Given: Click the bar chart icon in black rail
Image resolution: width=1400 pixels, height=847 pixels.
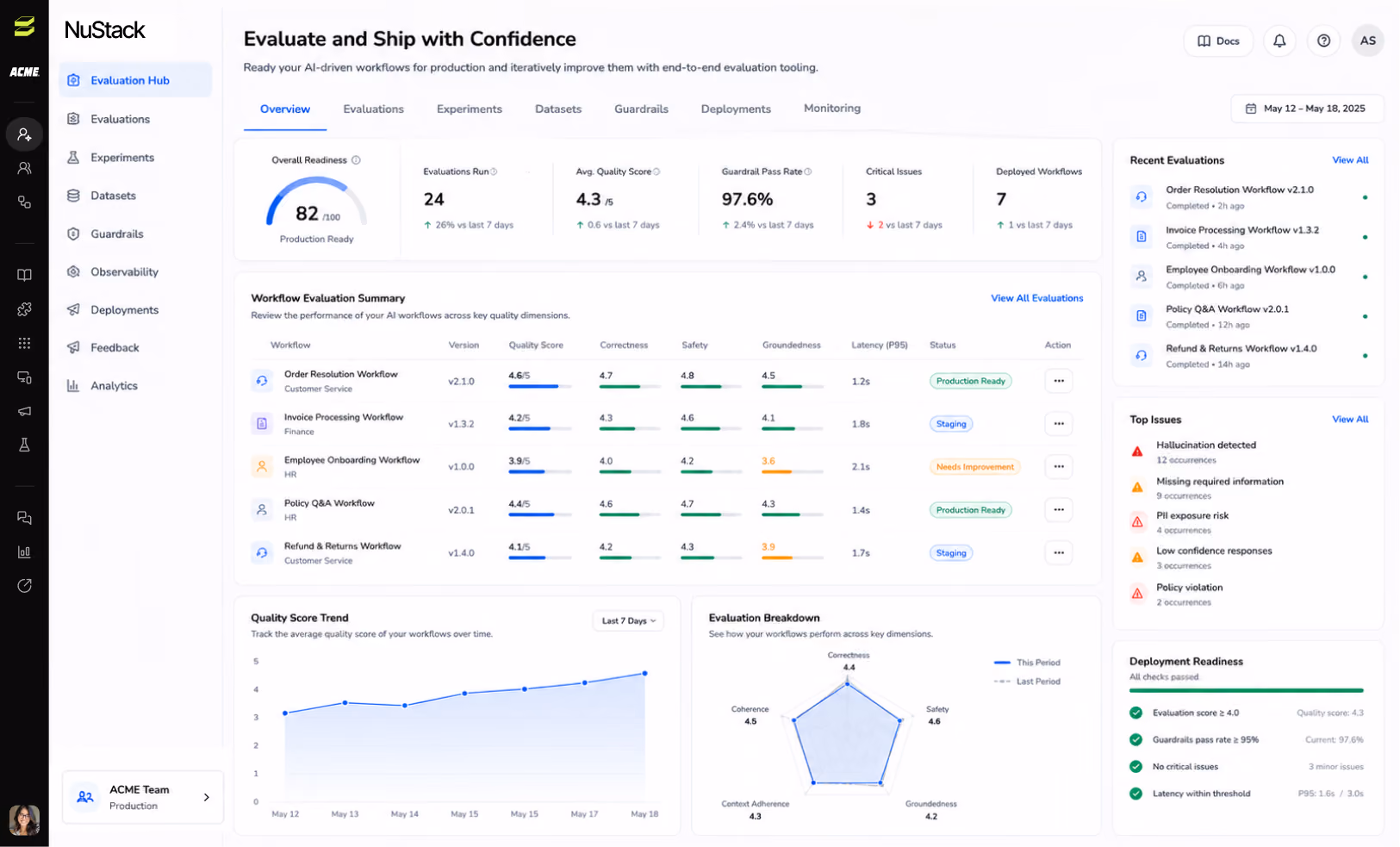Looking at the screenshot, I should (24, 551).
